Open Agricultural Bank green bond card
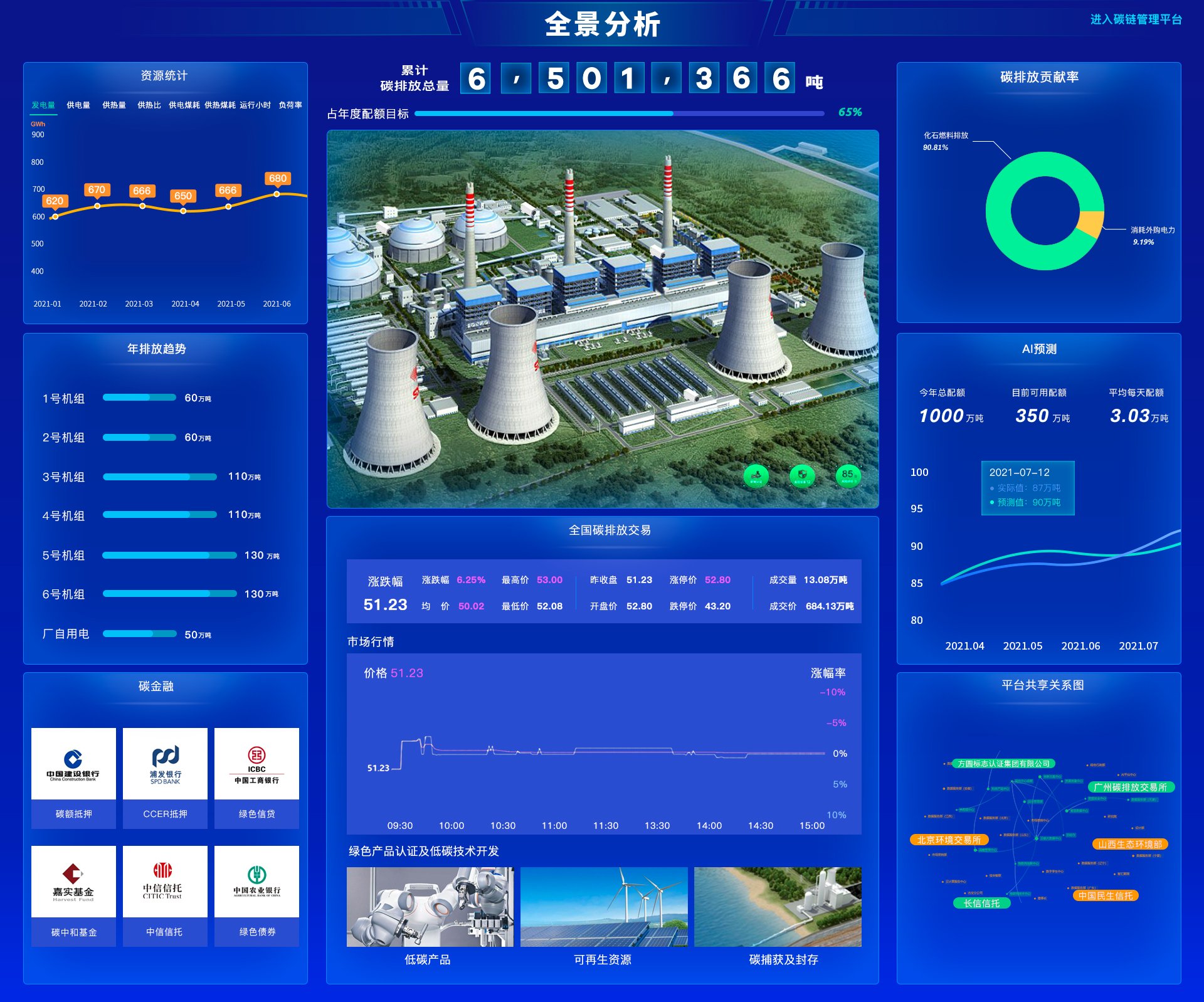 click(256, 895)
